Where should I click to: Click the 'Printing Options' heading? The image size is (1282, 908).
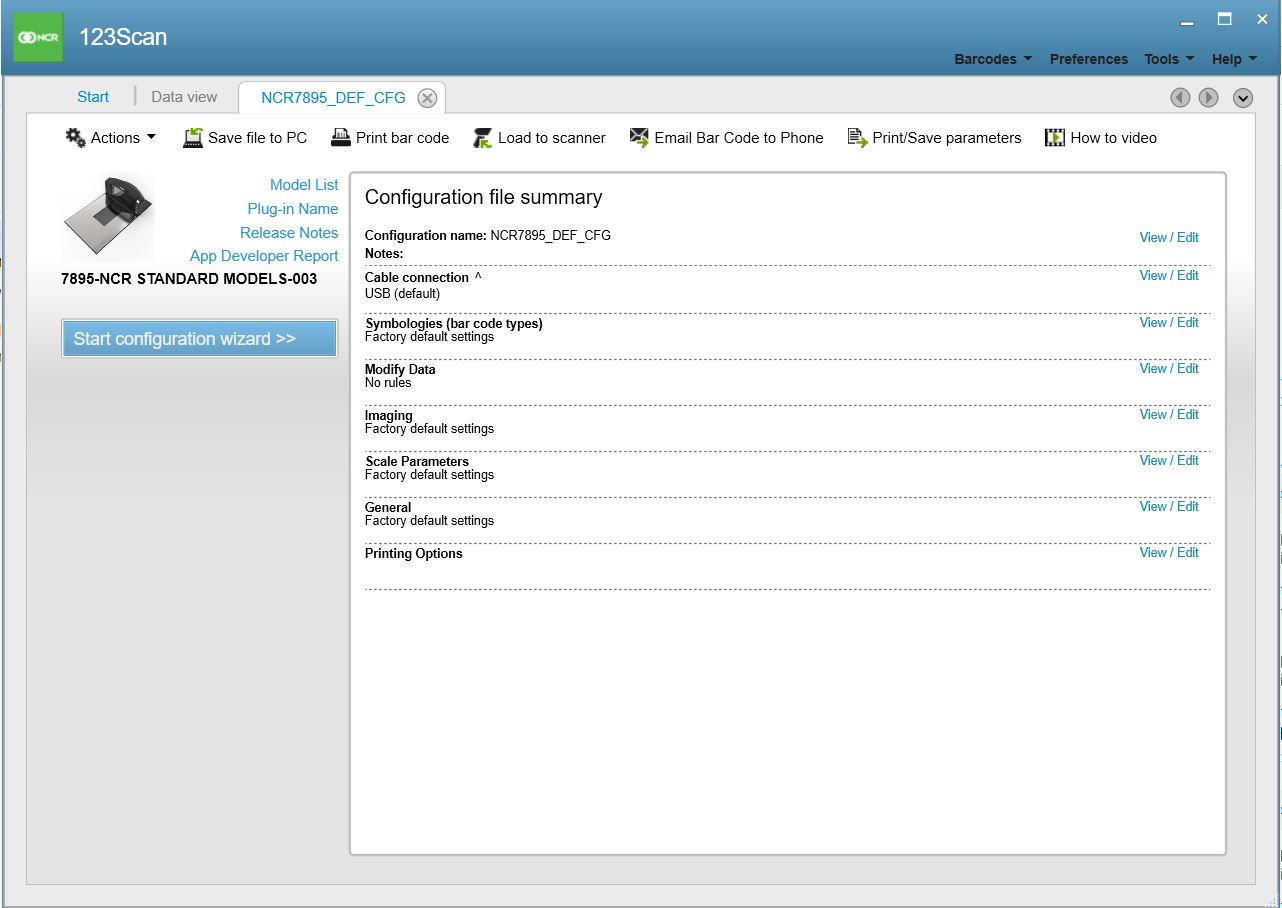click(x=414, y=554)
